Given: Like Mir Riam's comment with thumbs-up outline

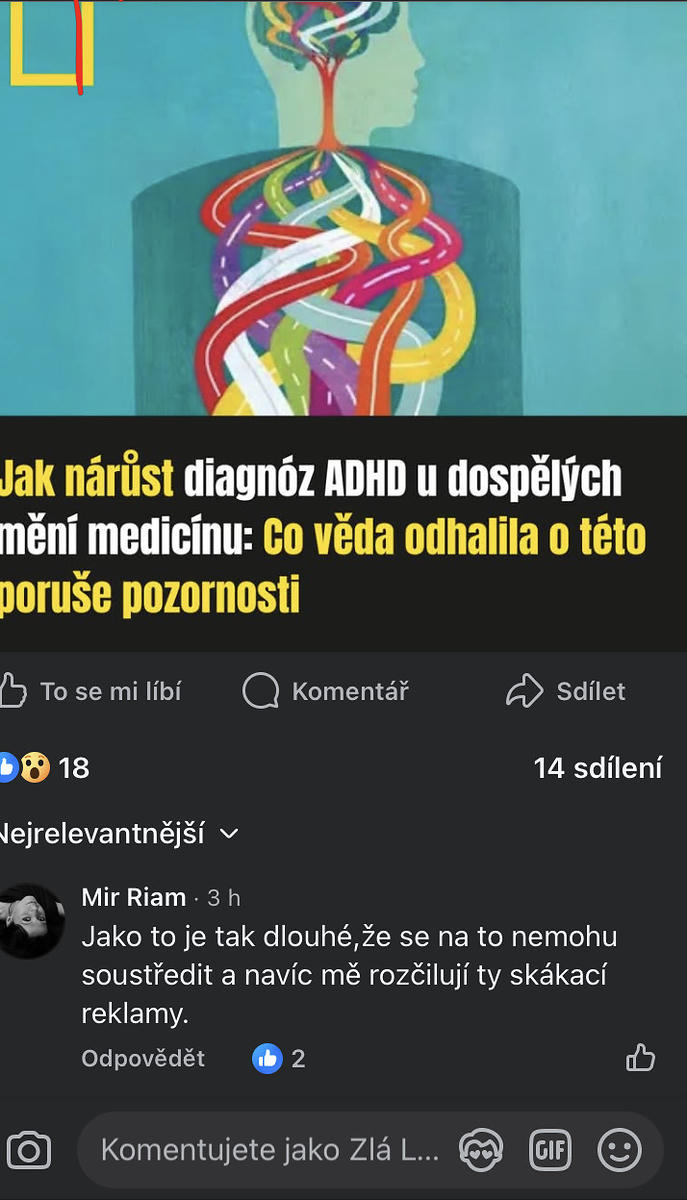Looking at the screenshot, I should pyautogui.click(x=640, y=1057).
